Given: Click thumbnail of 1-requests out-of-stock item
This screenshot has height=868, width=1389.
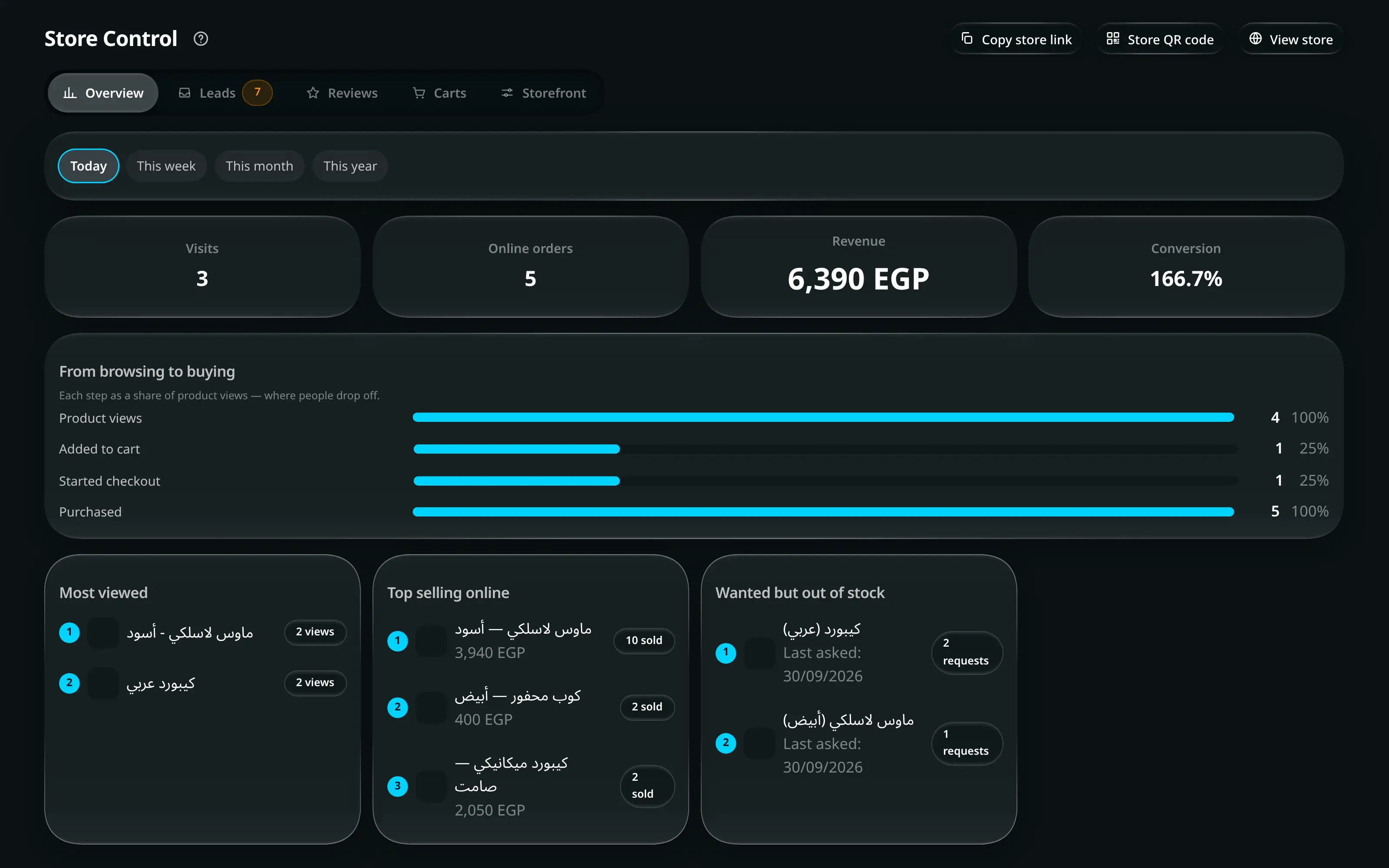Looking at the screenshot, I should click(760, 743).
